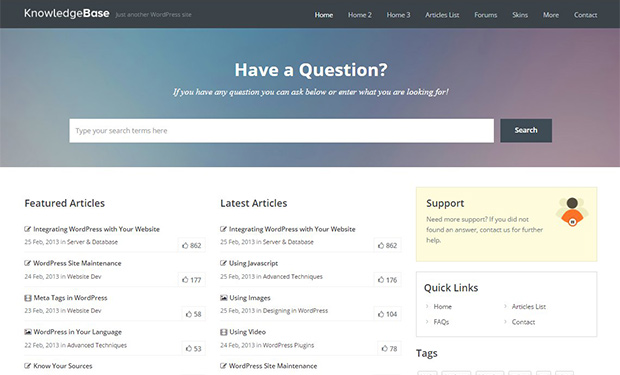
Task: Like Using Javascript article (176)
Action: point(387,280)
